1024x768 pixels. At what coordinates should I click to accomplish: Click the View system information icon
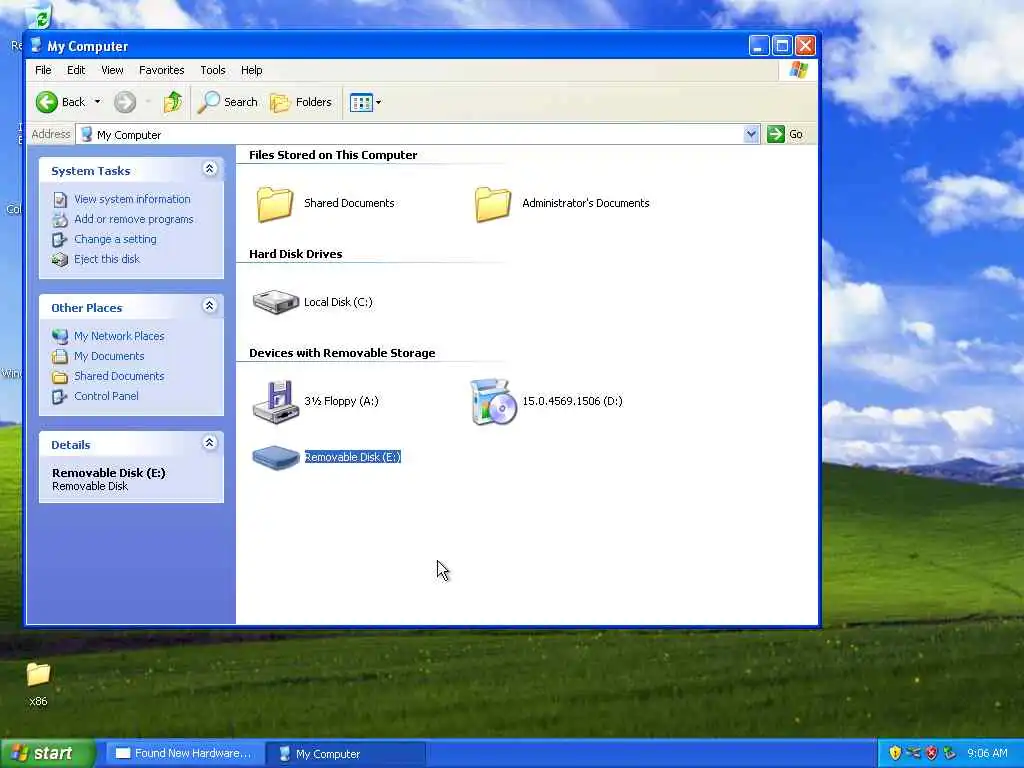pos(59,199)
